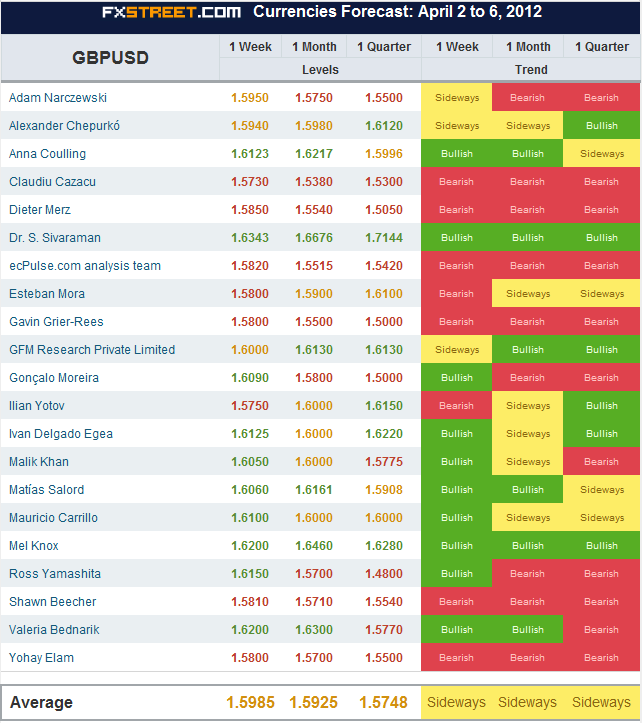Click Valeria Bednarik's Bearish 1 Quarter trend cell
Image resolution: width=642 pixels, height=723 pixels.
coord(601,629)
